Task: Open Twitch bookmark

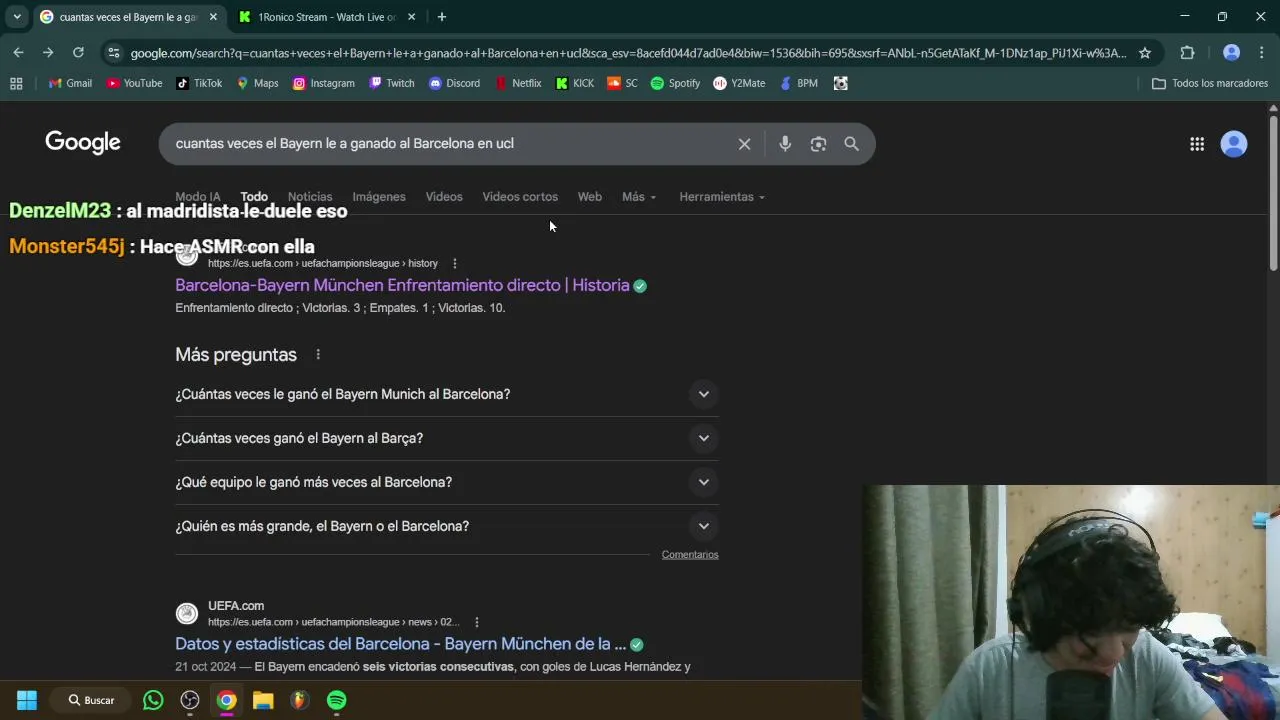Action: coord(391,83)
